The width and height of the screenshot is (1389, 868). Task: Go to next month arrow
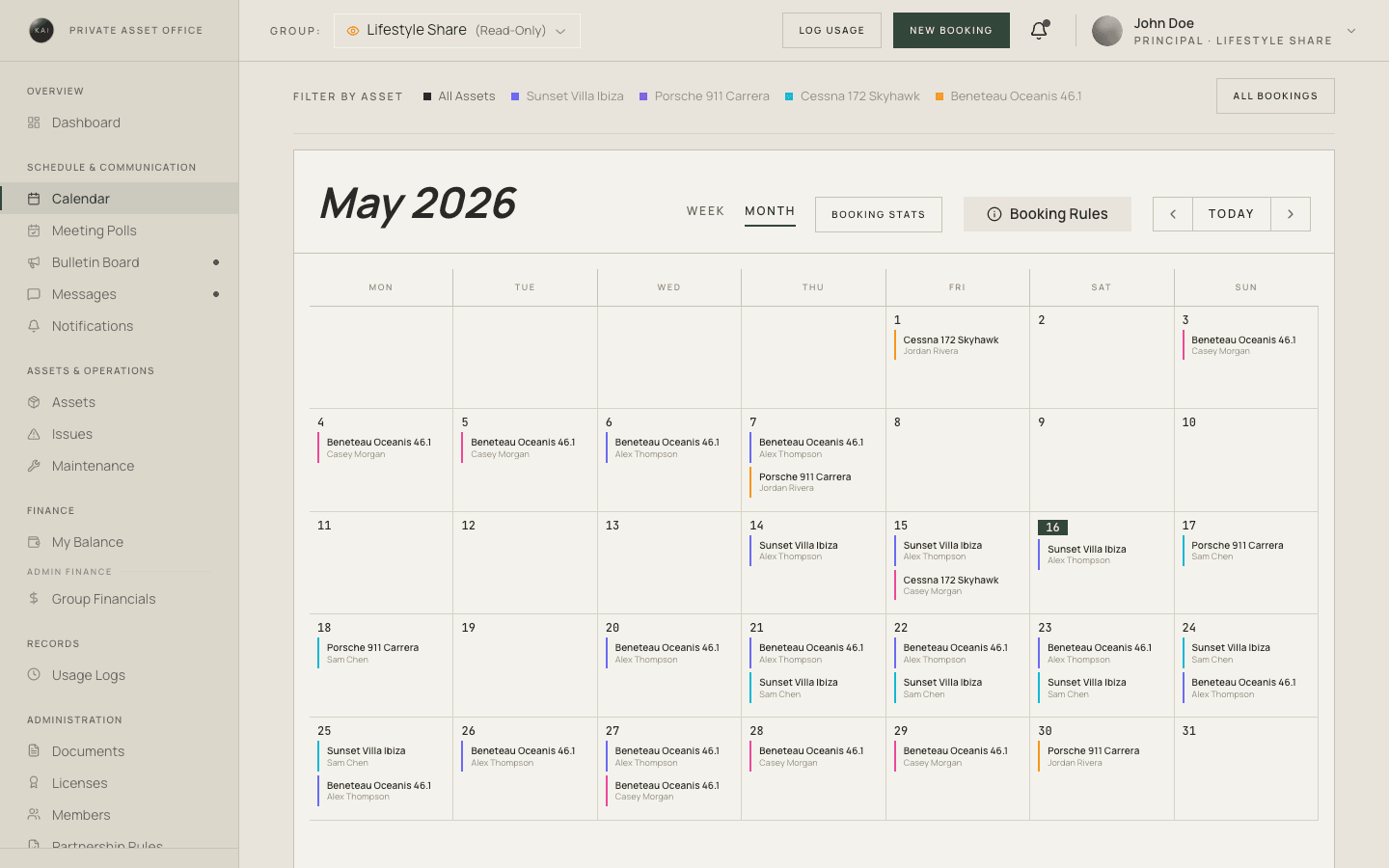point(1291,214)
